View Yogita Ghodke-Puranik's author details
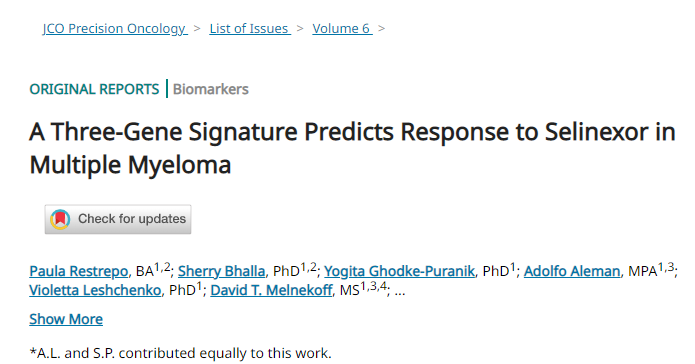This screenshot has width=695, height=364. 399,271
